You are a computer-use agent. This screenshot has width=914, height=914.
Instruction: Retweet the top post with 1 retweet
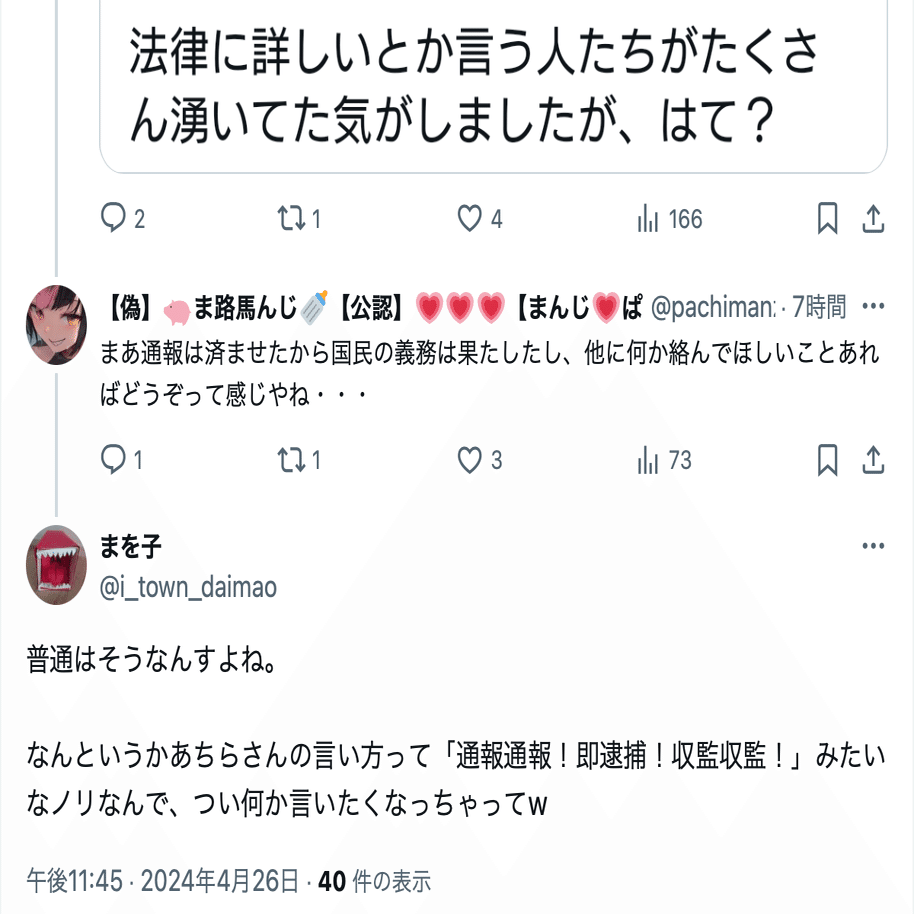point(291,219)
